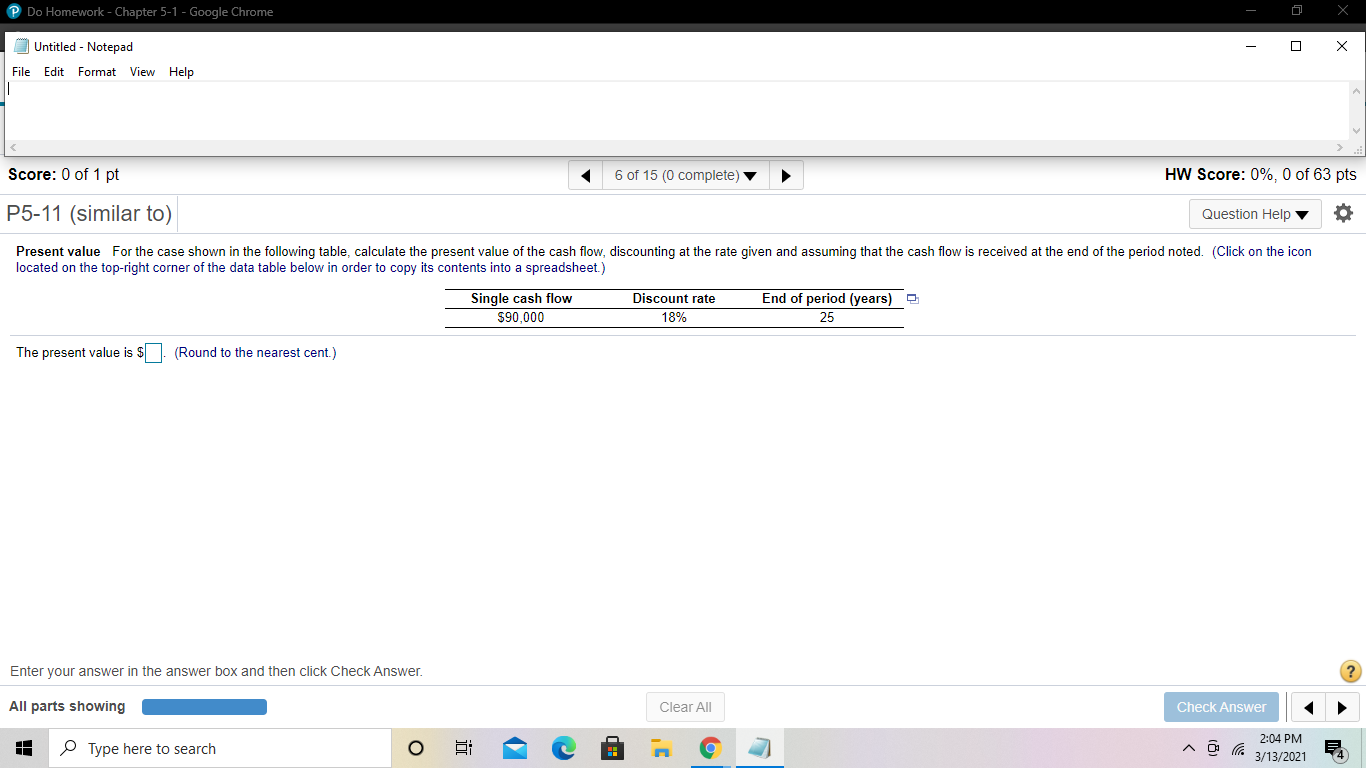Click the back arrow beside Check Answer
Image resolution: width=1366 pixels, height=768 pixels.
[1308, 707]
